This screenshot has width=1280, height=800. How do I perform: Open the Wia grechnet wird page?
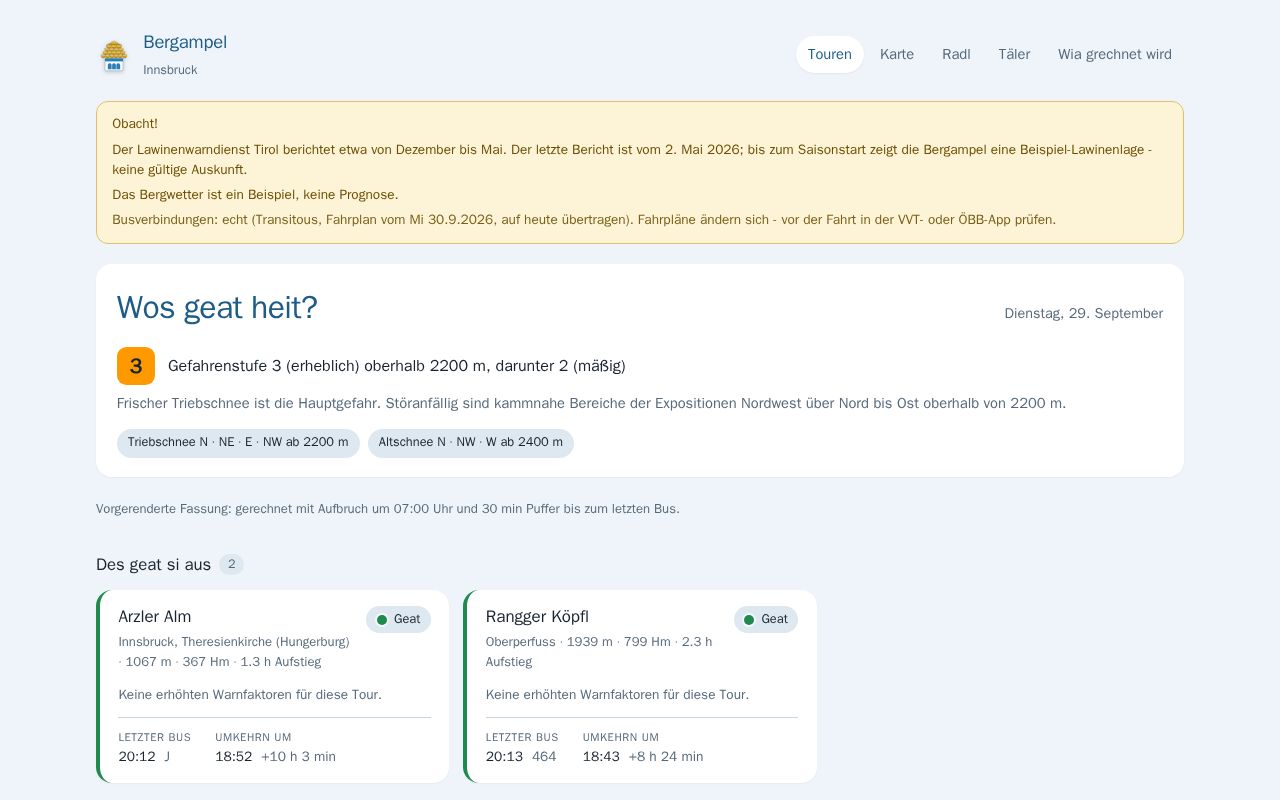pyautogui.click(x=1115, y=55)
